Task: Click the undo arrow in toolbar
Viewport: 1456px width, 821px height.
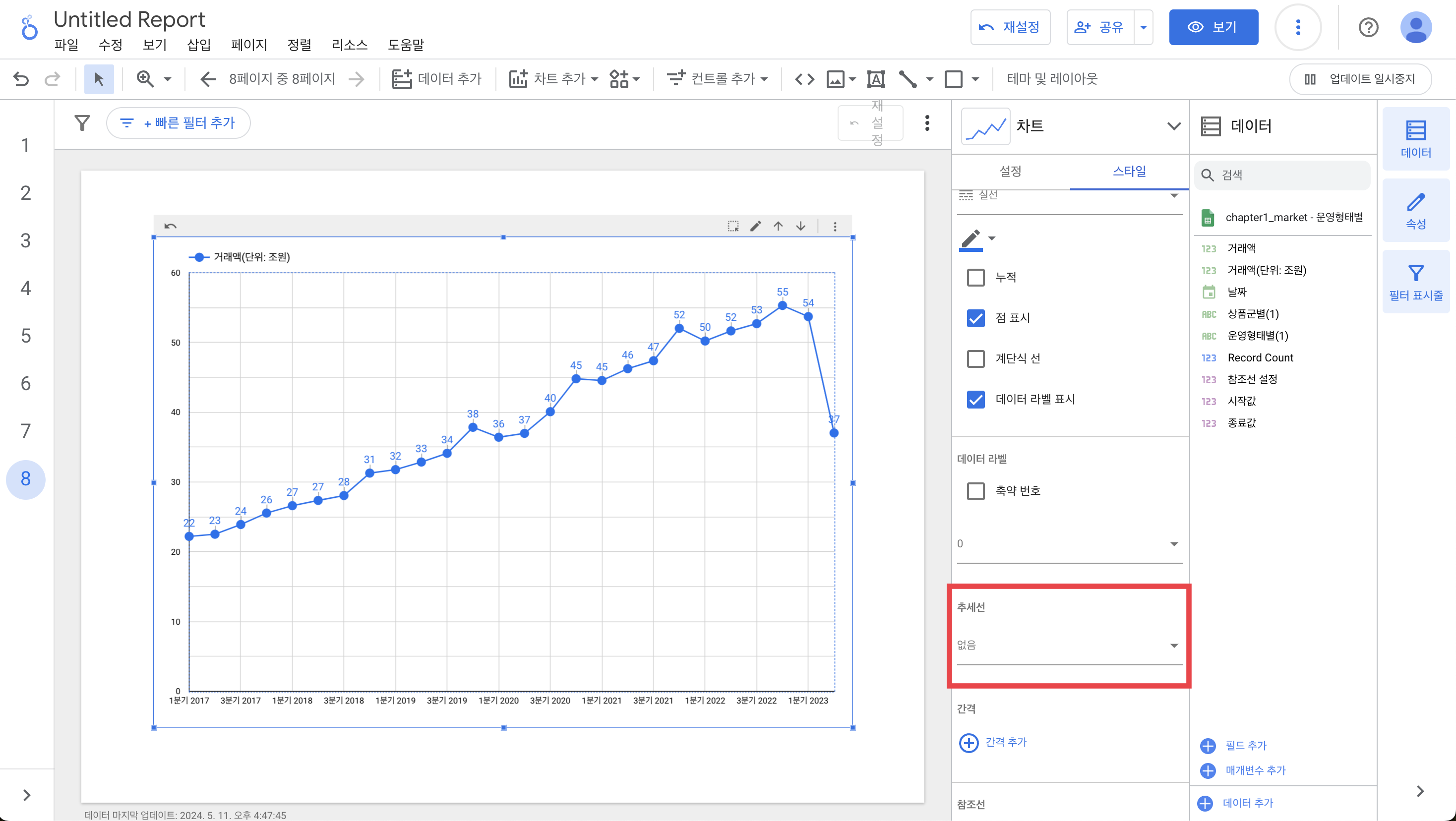Action: click(21, 79)
